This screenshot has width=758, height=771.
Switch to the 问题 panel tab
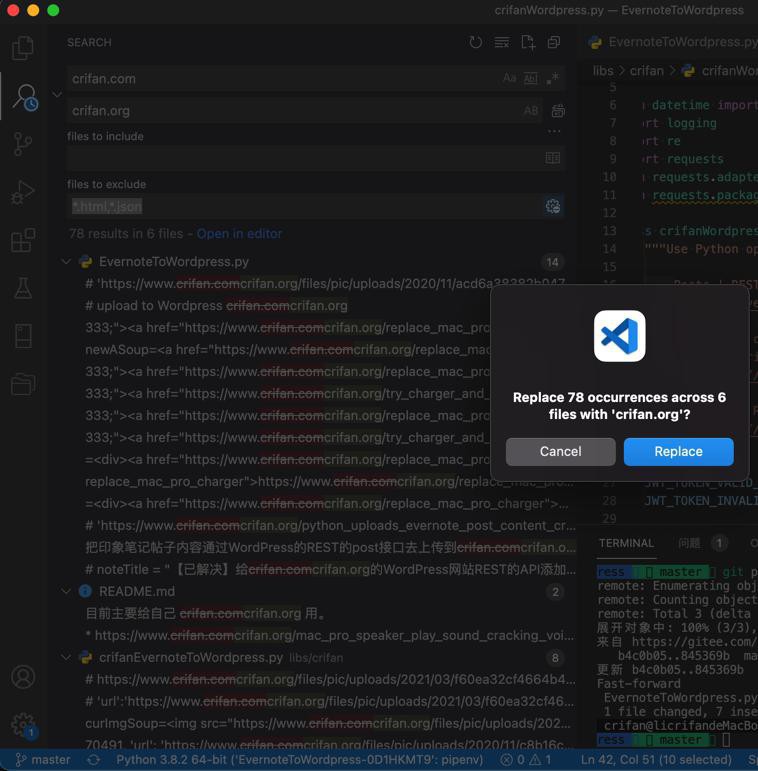point(689,543)
